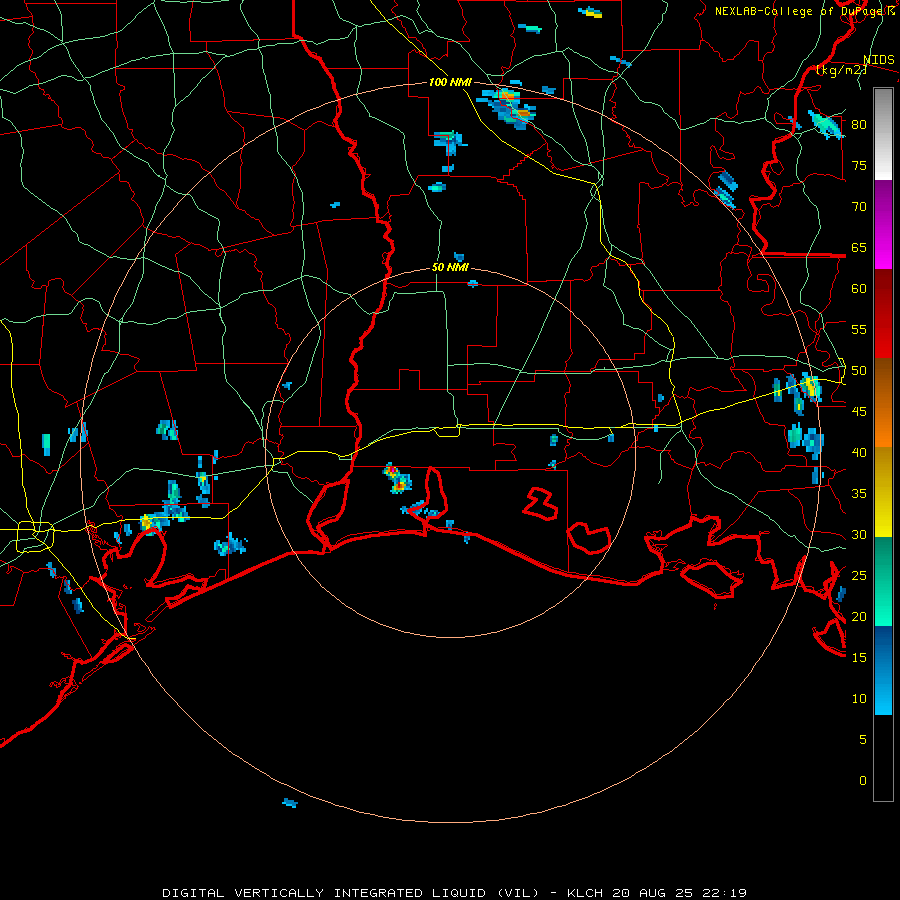This screenshot has width=900, height=900.
Task: Click the isolated echo over the Gulf below the outer ring
Action: coord(290,803)
